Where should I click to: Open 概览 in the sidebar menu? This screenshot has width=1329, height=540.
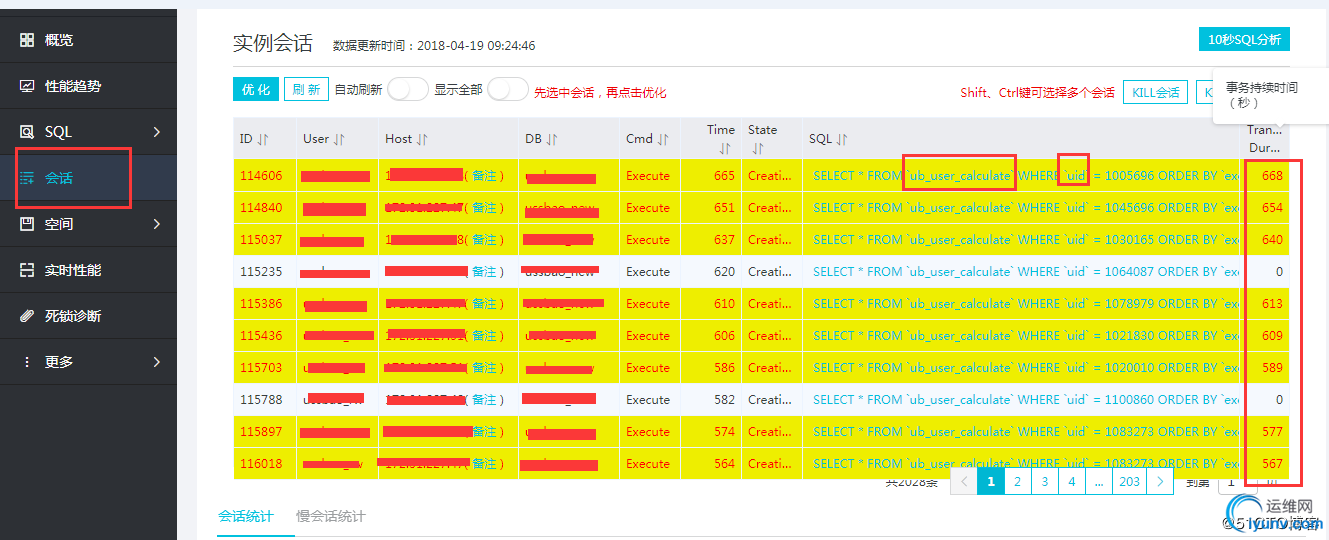(59, 40)
